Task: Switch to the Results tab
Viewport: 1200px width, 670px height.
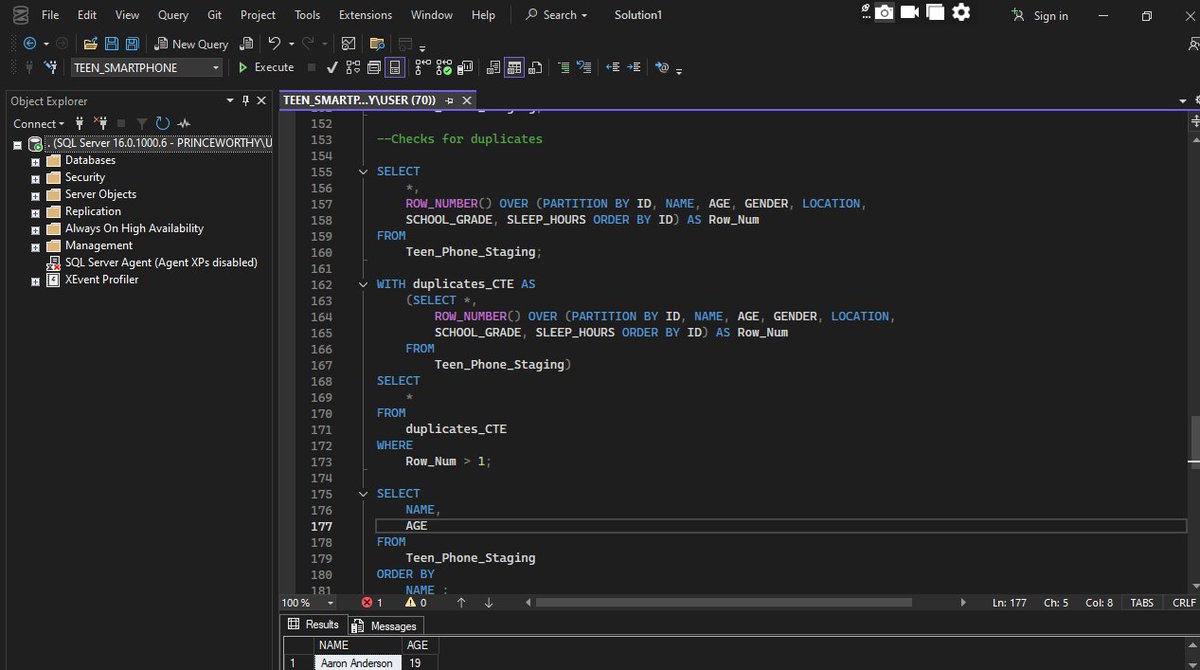Action: pos(313,624)
